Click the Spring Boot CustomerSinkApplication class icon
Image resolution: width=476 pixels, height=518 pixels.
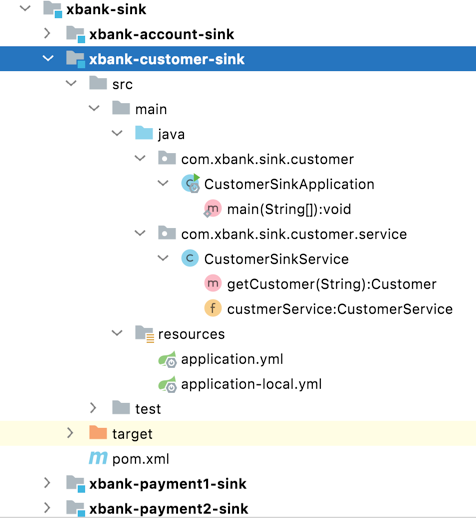pyautogui.click(x=191, y=184)
